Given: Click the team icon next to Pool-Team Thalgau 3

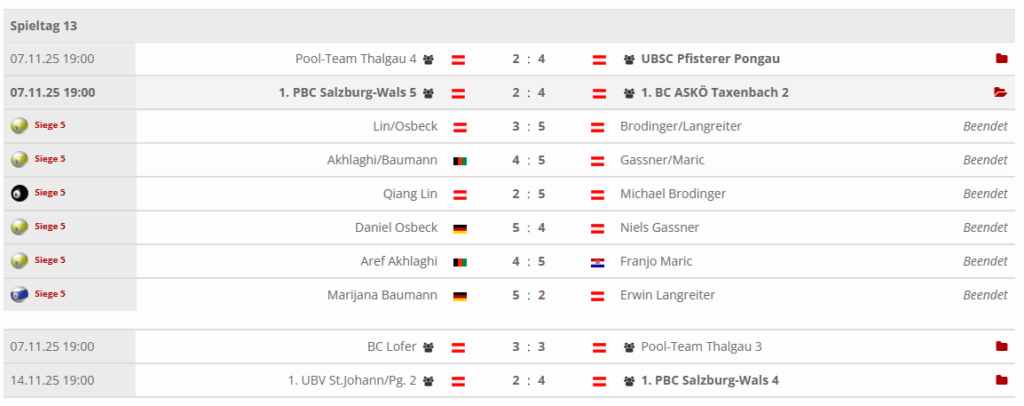Looking at the screenshot, I should [x=629, y=347].
